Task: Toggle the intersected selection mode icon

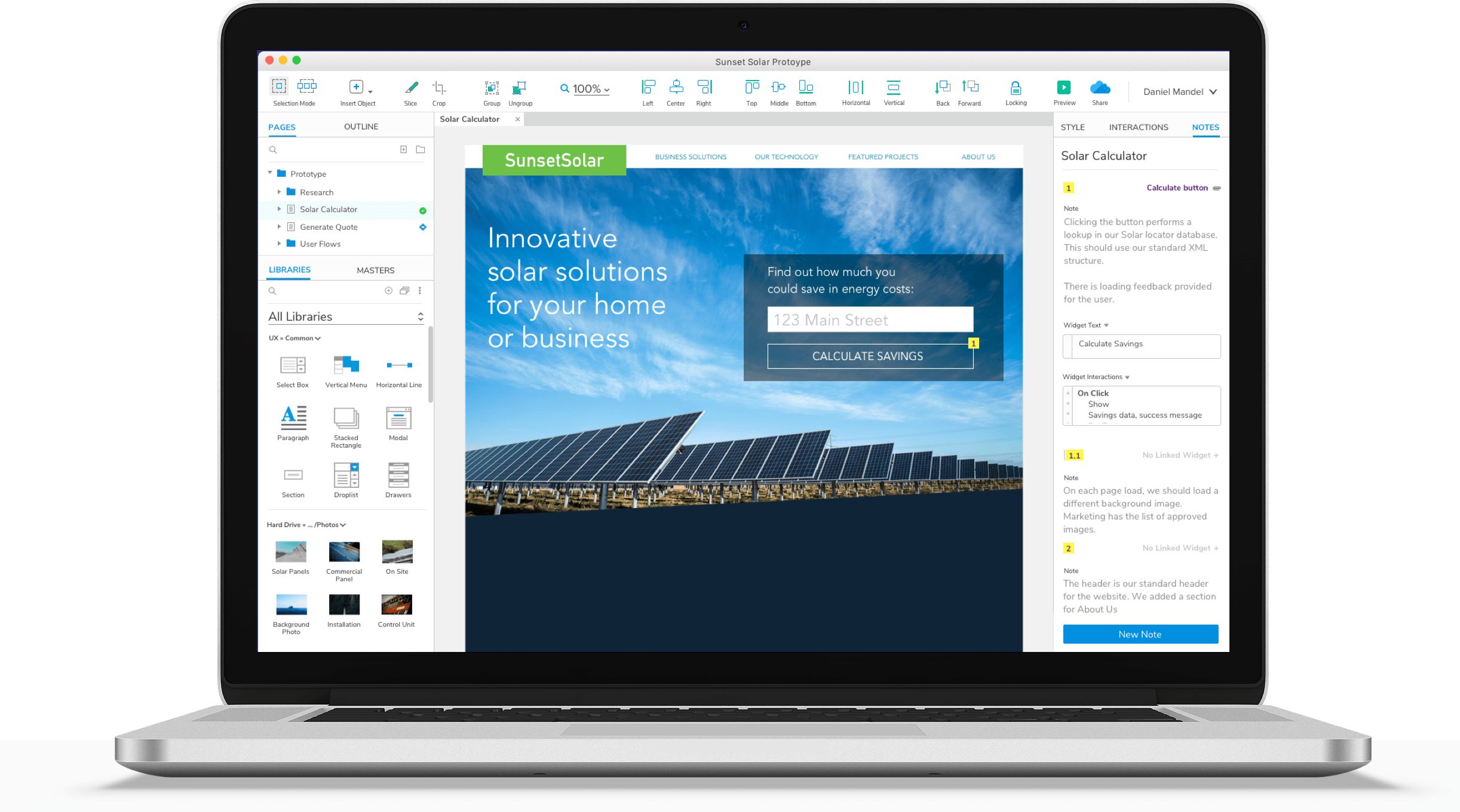Action: click(307, 86)
